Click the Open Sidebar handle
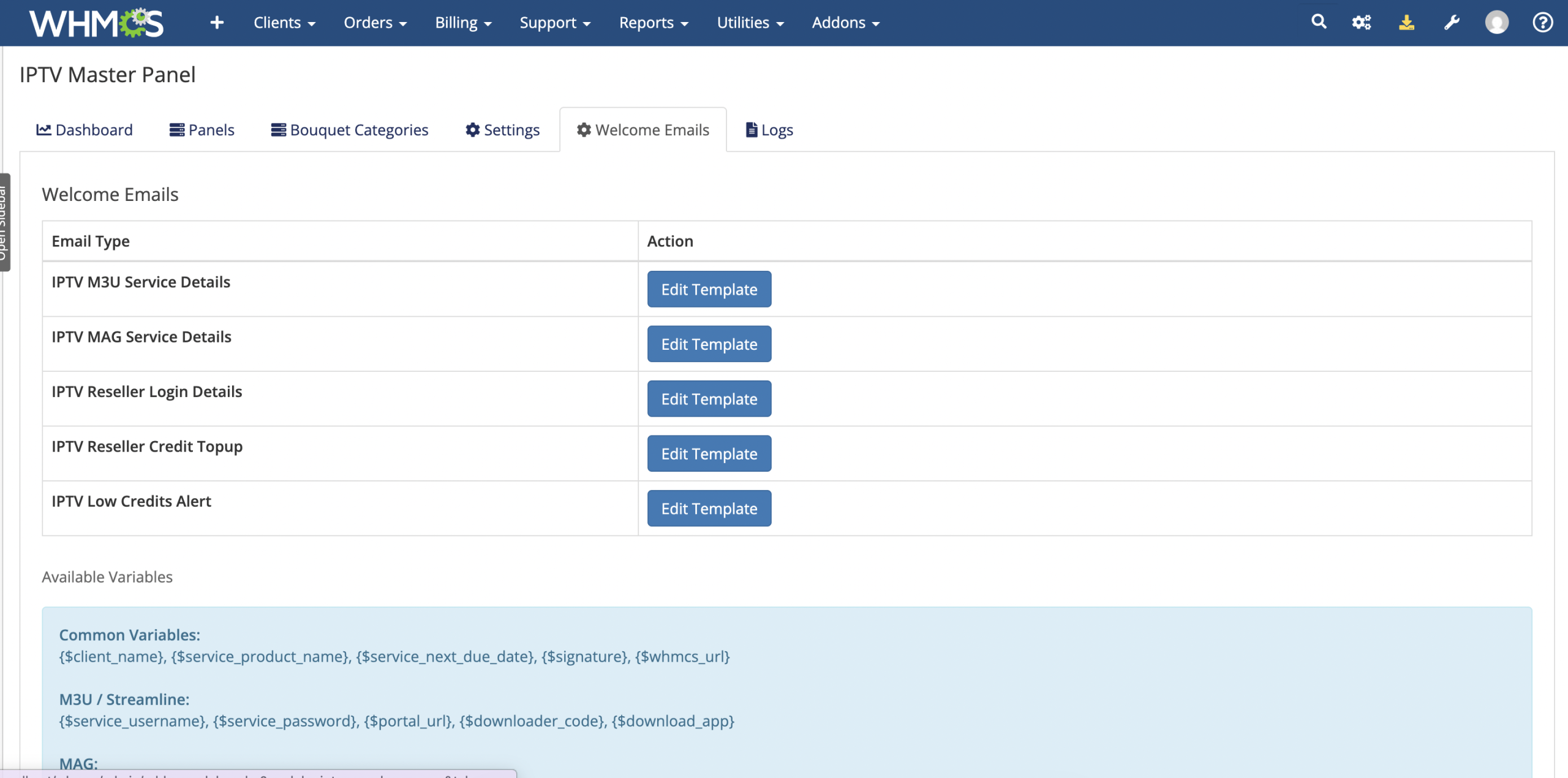This screenshot has height=778, width=1568. coord(4,222)
